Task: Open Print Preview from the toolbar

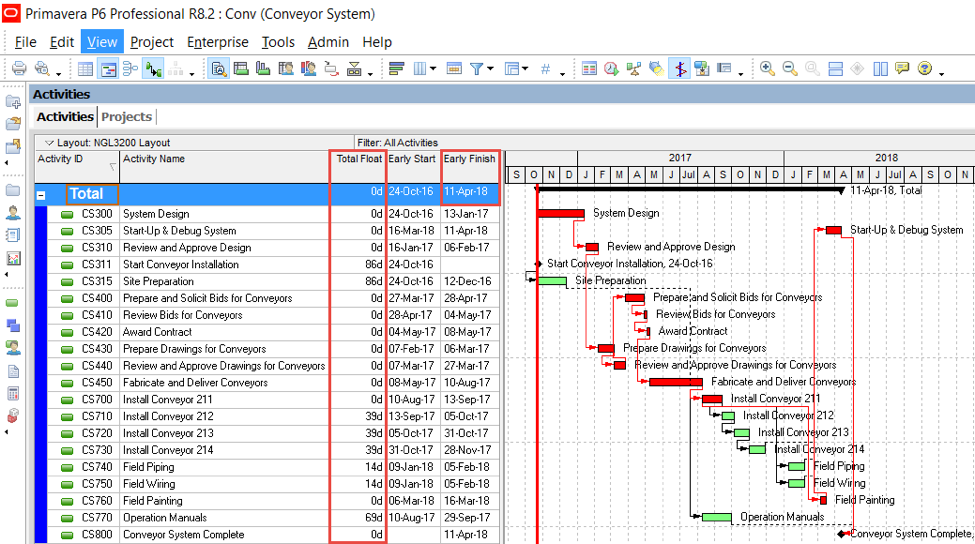Action: point(42,68)
